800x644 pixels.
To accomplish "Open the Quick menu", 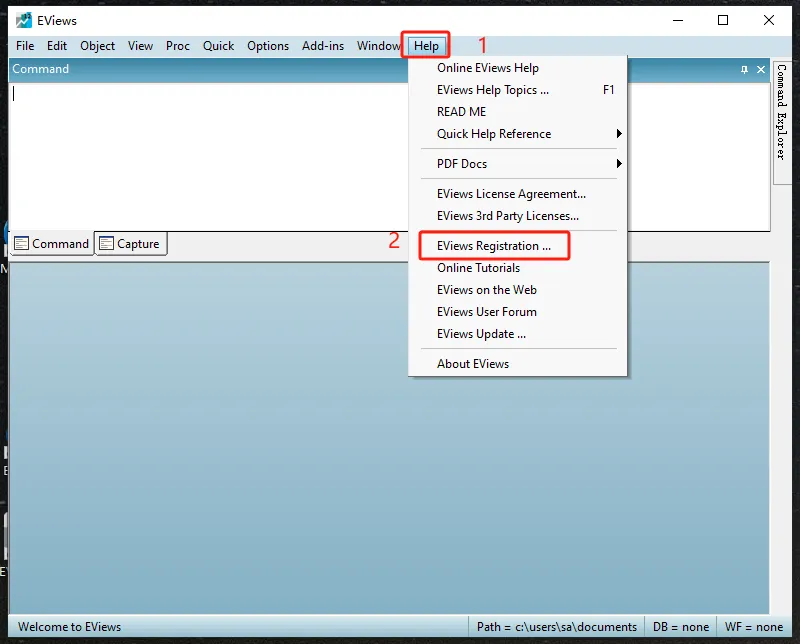I will tap(218, 46).
